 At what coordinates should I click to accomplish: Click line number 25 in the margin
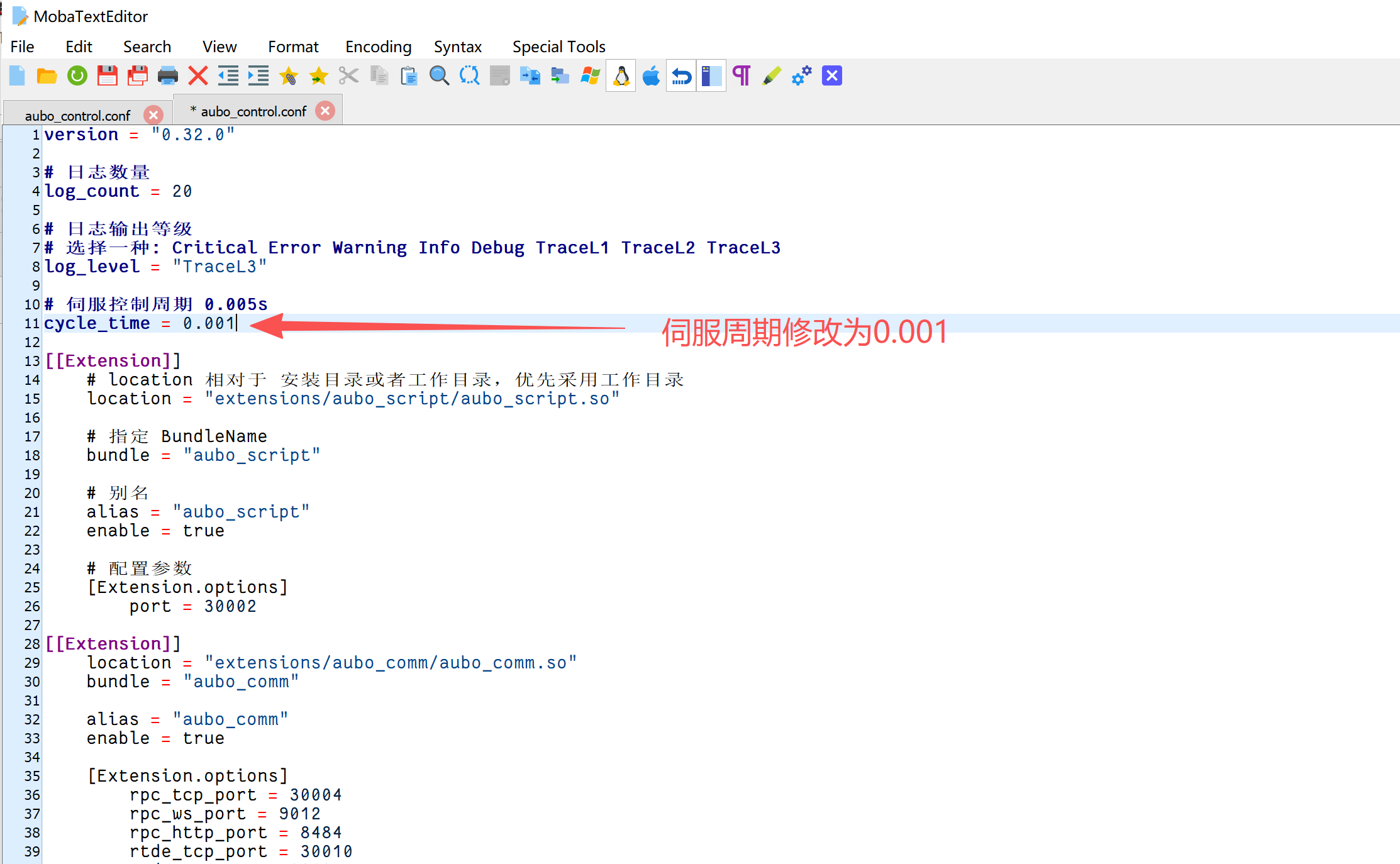tap(32, 587)
